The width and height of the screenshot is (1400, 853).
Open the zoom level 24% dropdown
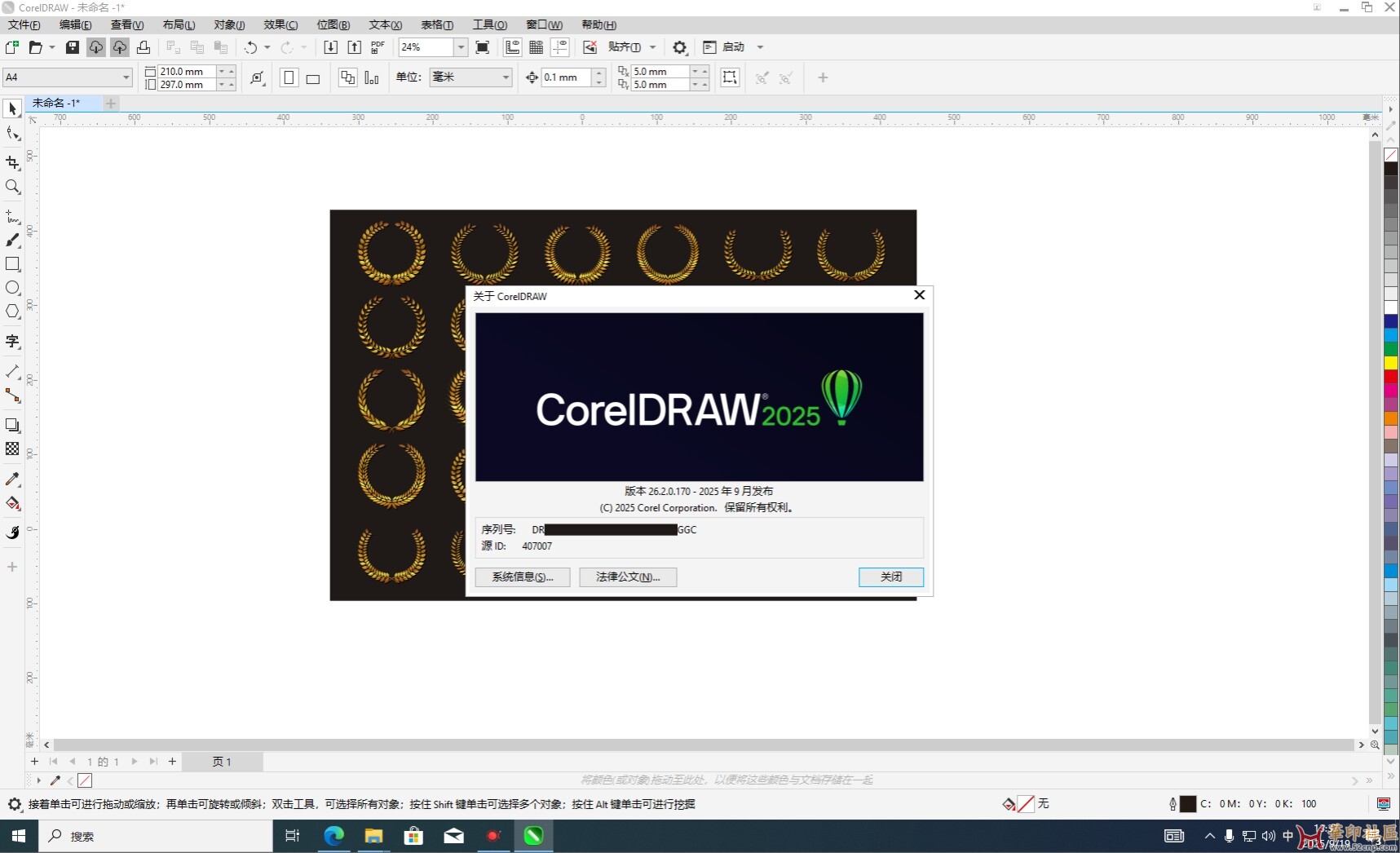click(461, 47)
